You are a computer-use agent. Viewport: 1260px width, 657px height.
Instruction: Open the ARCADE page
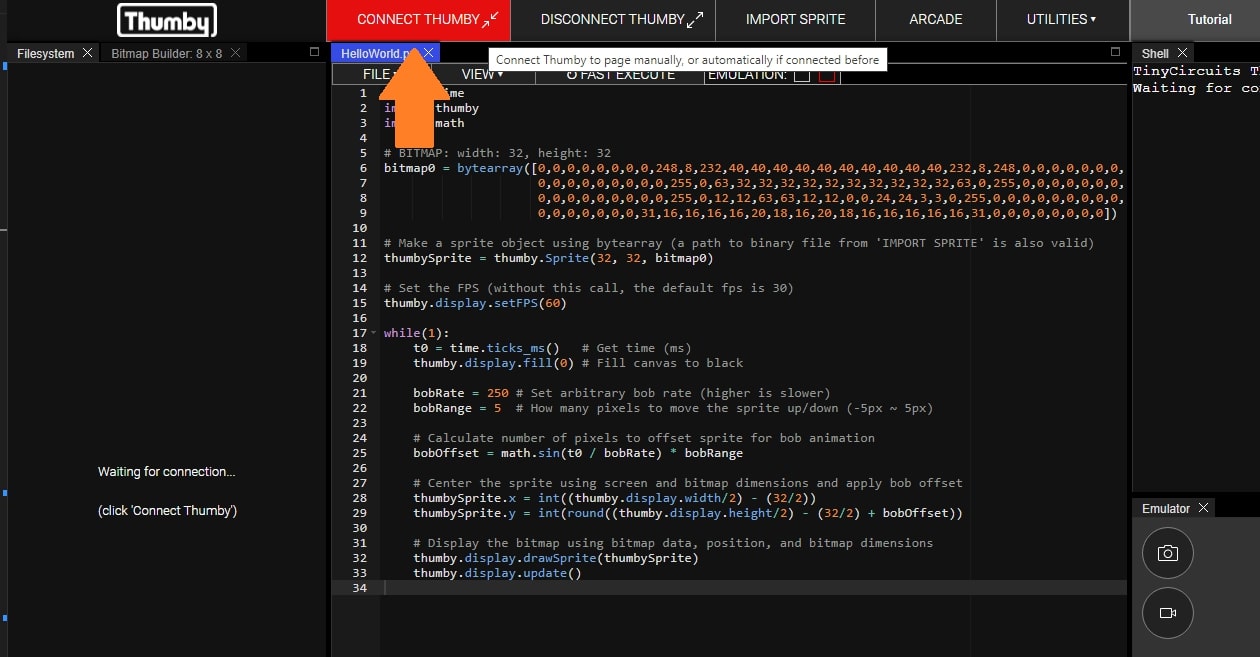[936, 19]
